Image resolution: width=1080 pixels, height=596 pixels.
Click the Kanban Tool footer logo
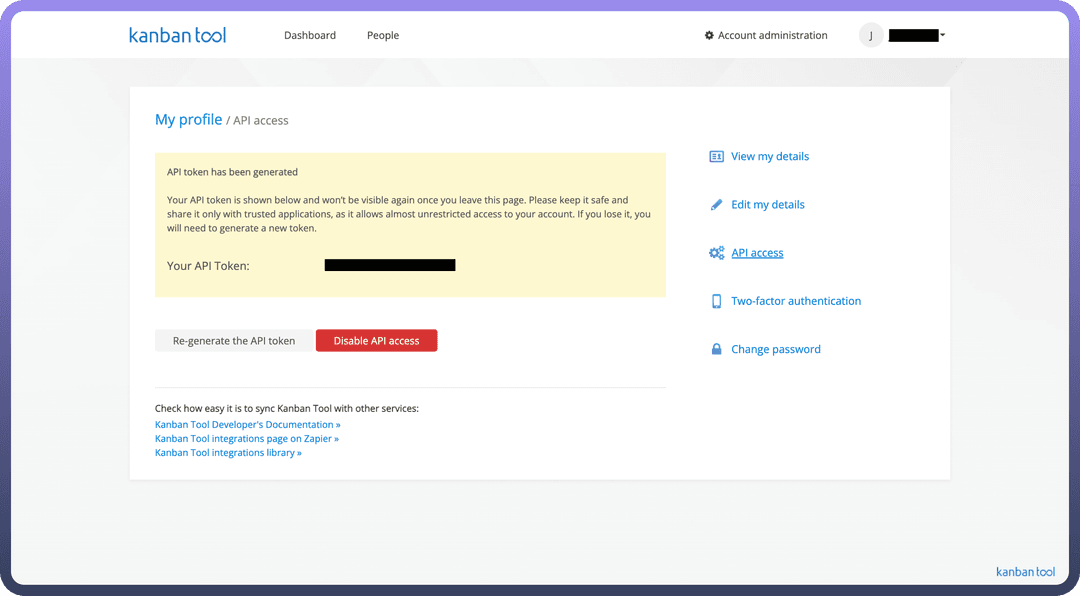click(x=1025, y=572)
